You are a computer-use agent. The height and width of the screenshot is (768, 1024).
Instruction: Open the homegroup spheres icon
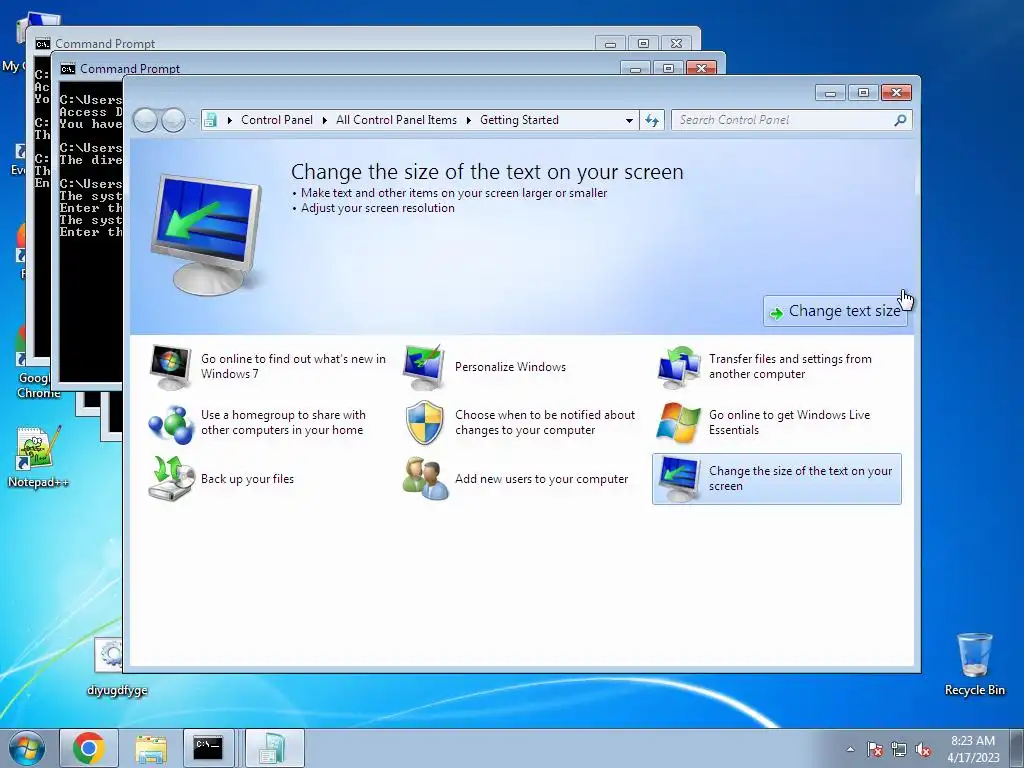(170, 423)
